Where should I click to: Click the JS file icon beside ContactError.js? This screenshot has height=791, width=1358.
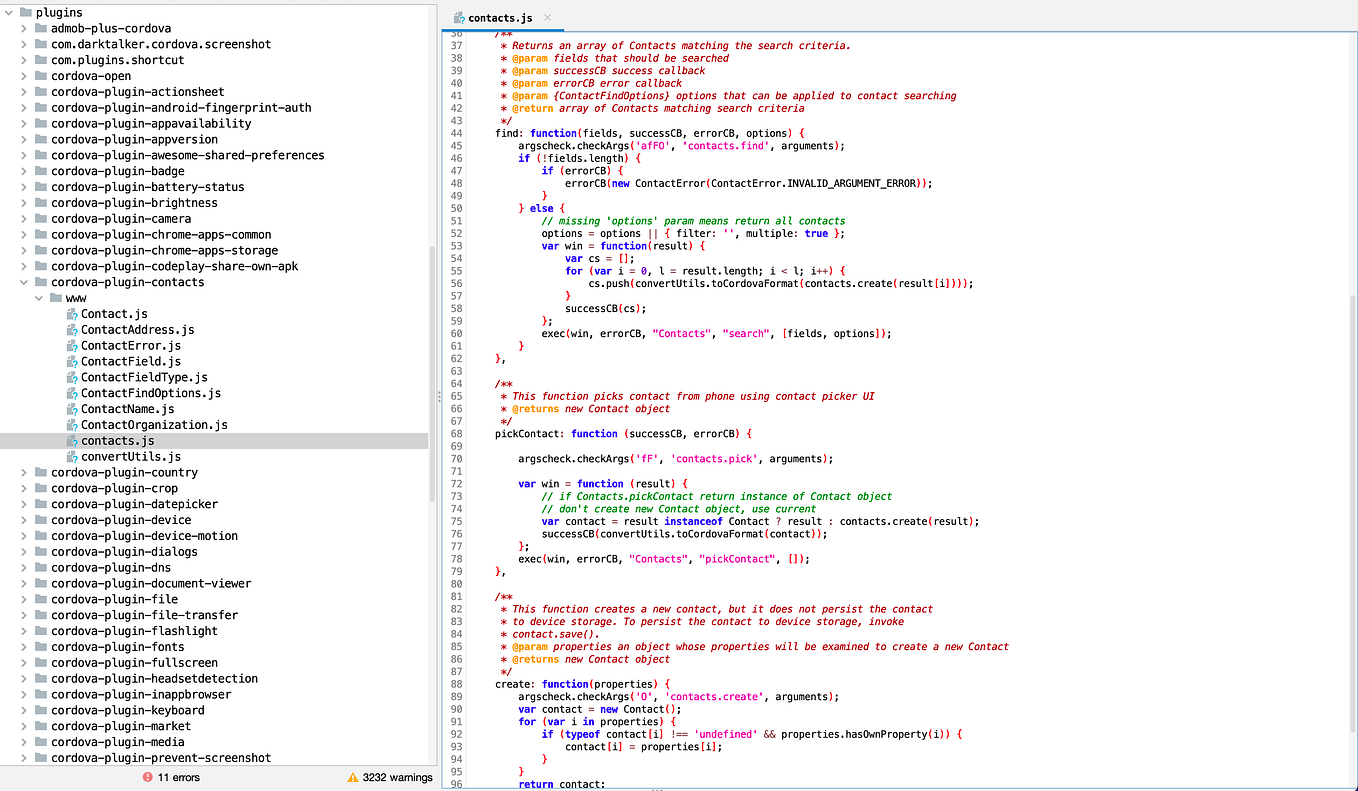pos(71,345)
